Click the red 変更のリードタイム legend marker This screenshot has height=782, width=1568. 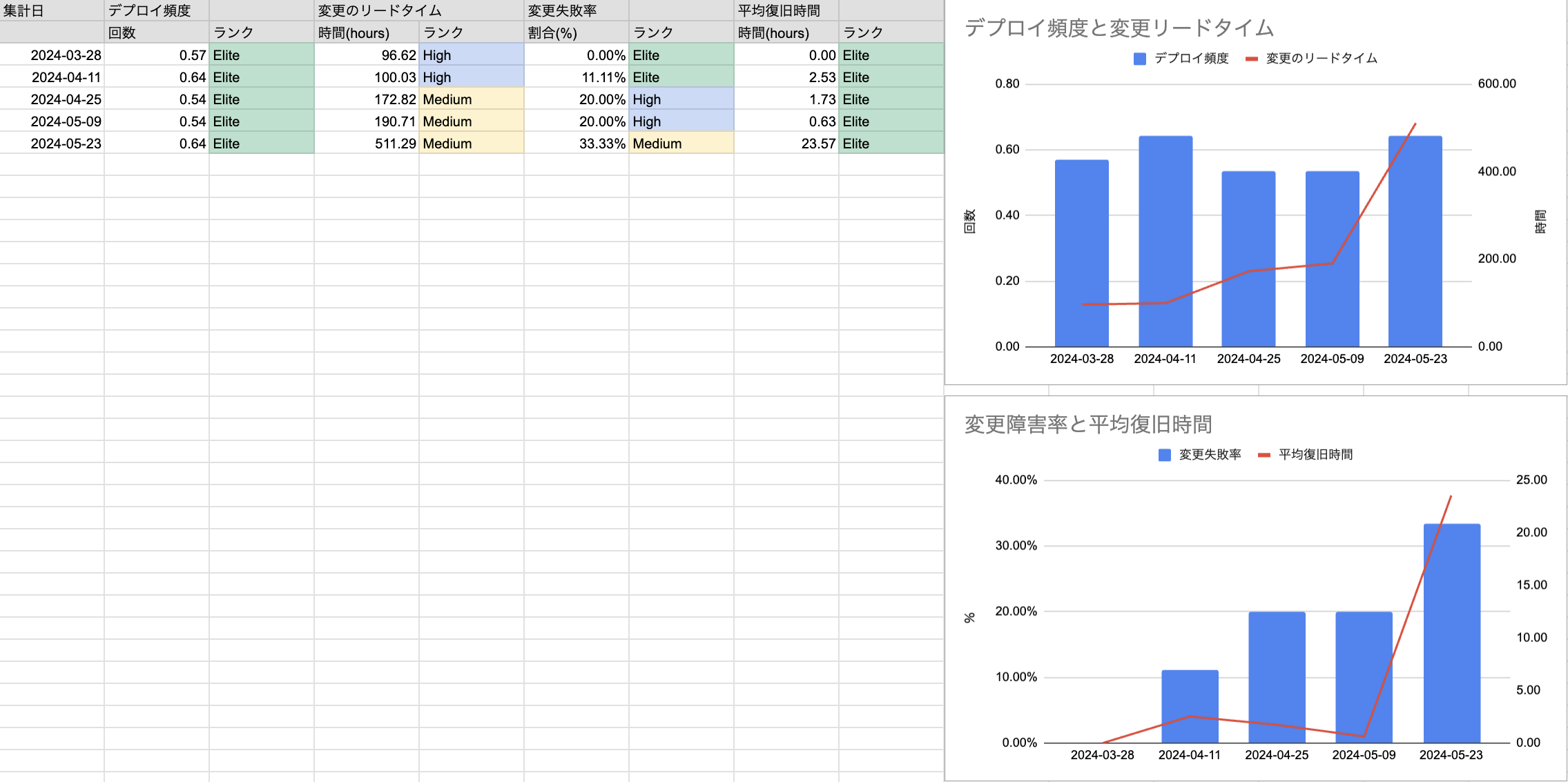pyautogui.click(x=1252, y=59)
